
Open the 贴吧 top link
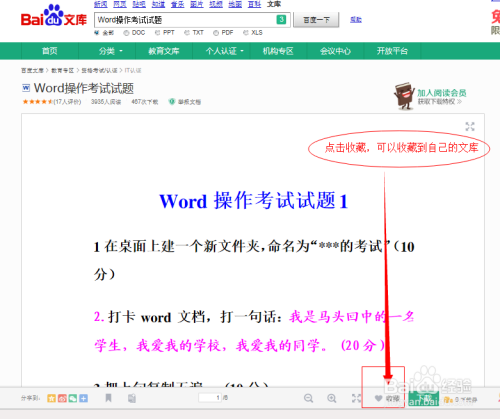139,4
